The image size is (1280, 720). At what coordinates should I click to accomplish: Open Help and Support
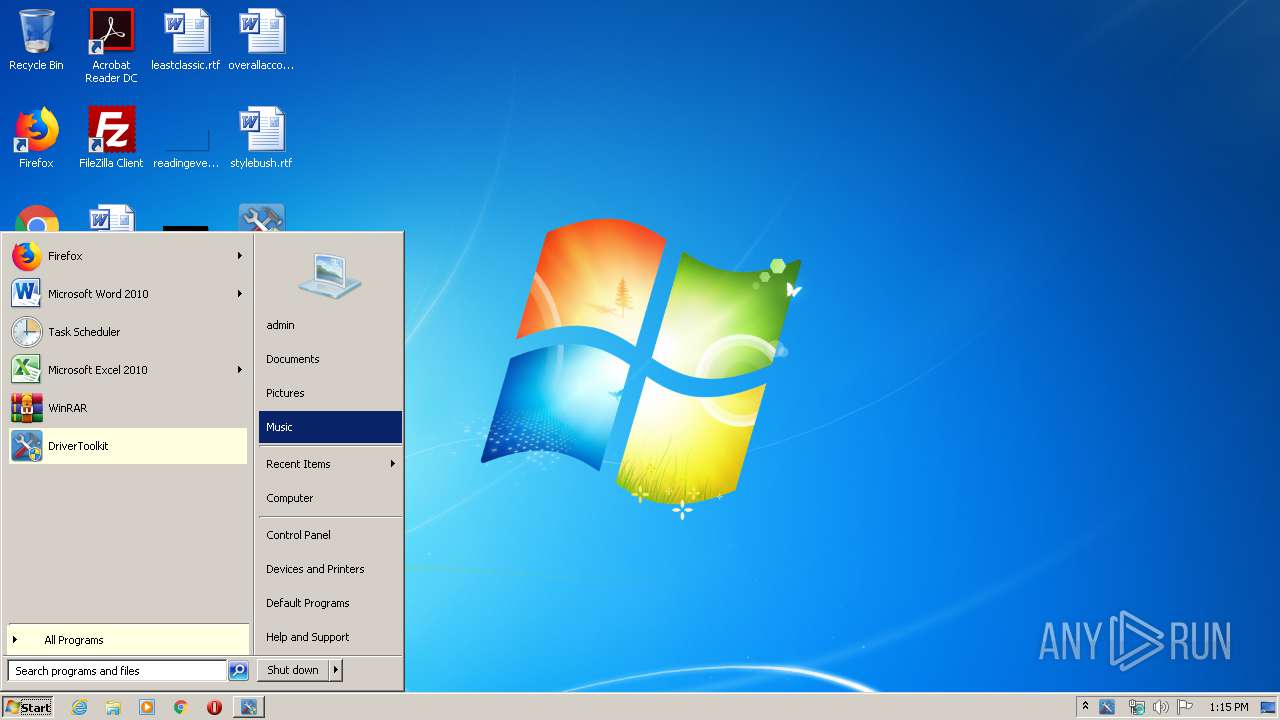[330, 637]
